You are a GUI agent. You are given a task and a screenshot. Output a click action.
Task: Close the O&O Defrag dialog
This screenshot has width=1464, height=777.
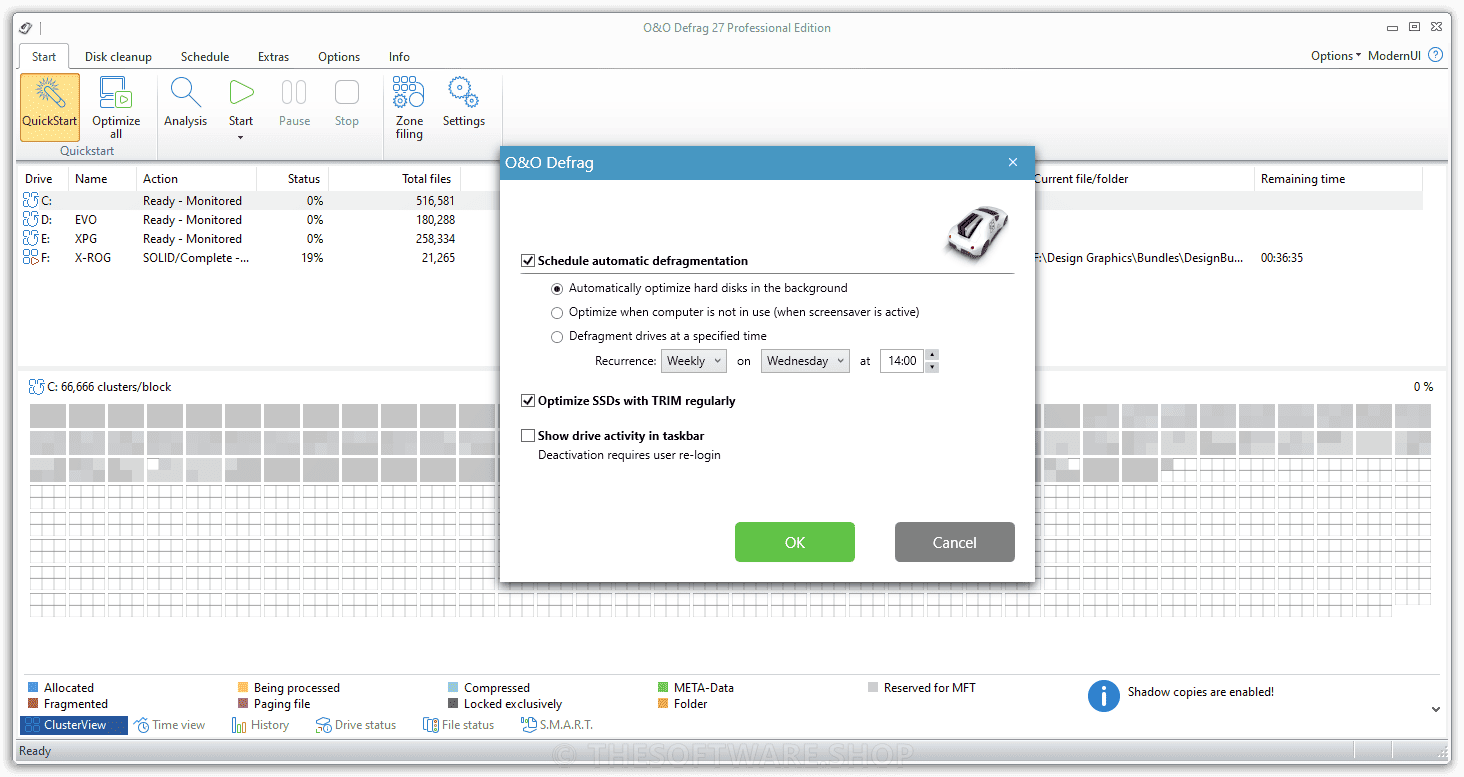[1013, 163]
